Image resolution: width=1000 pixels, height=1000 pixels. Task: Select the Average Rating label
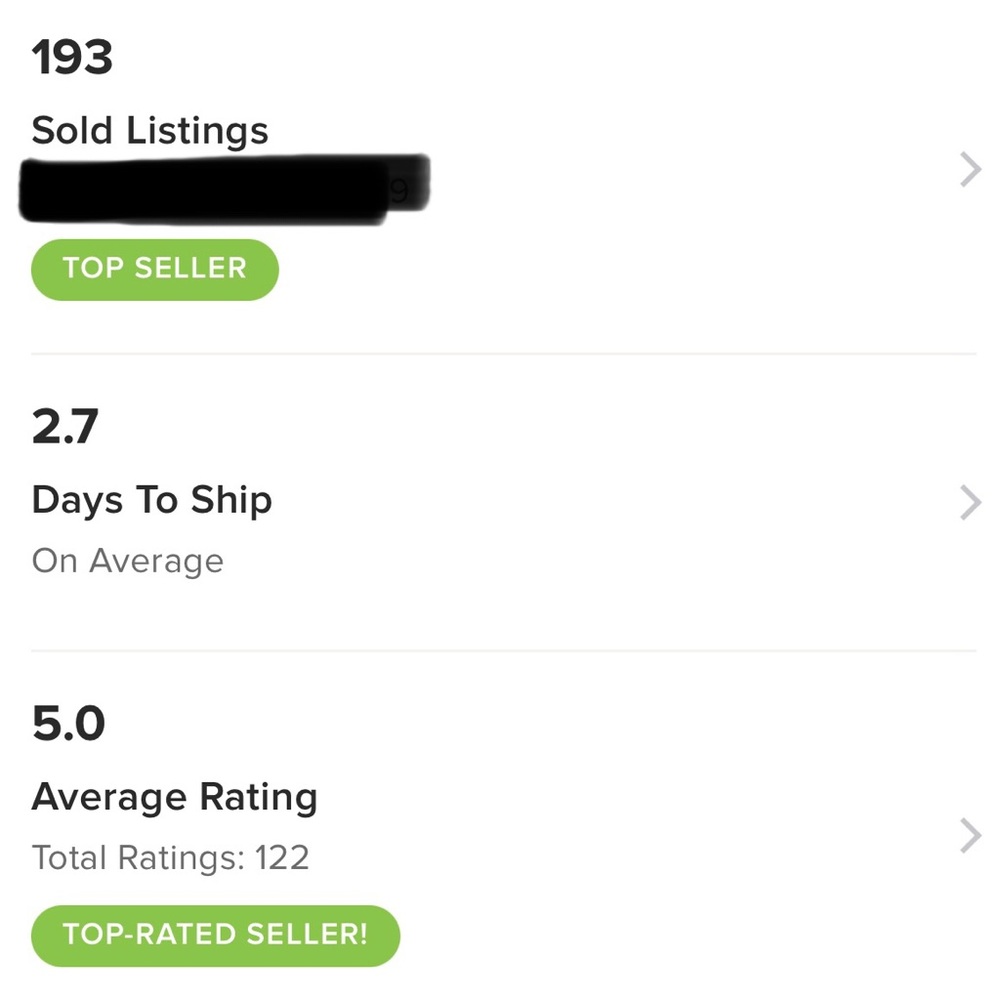pyautogui.click(x=174, y=797)
